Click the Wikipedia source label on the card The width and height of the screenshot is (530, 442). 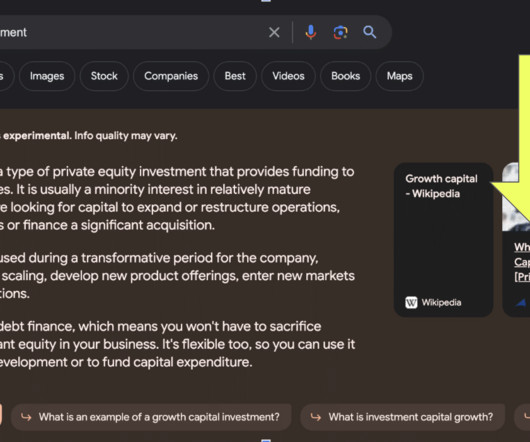[441, 302]
